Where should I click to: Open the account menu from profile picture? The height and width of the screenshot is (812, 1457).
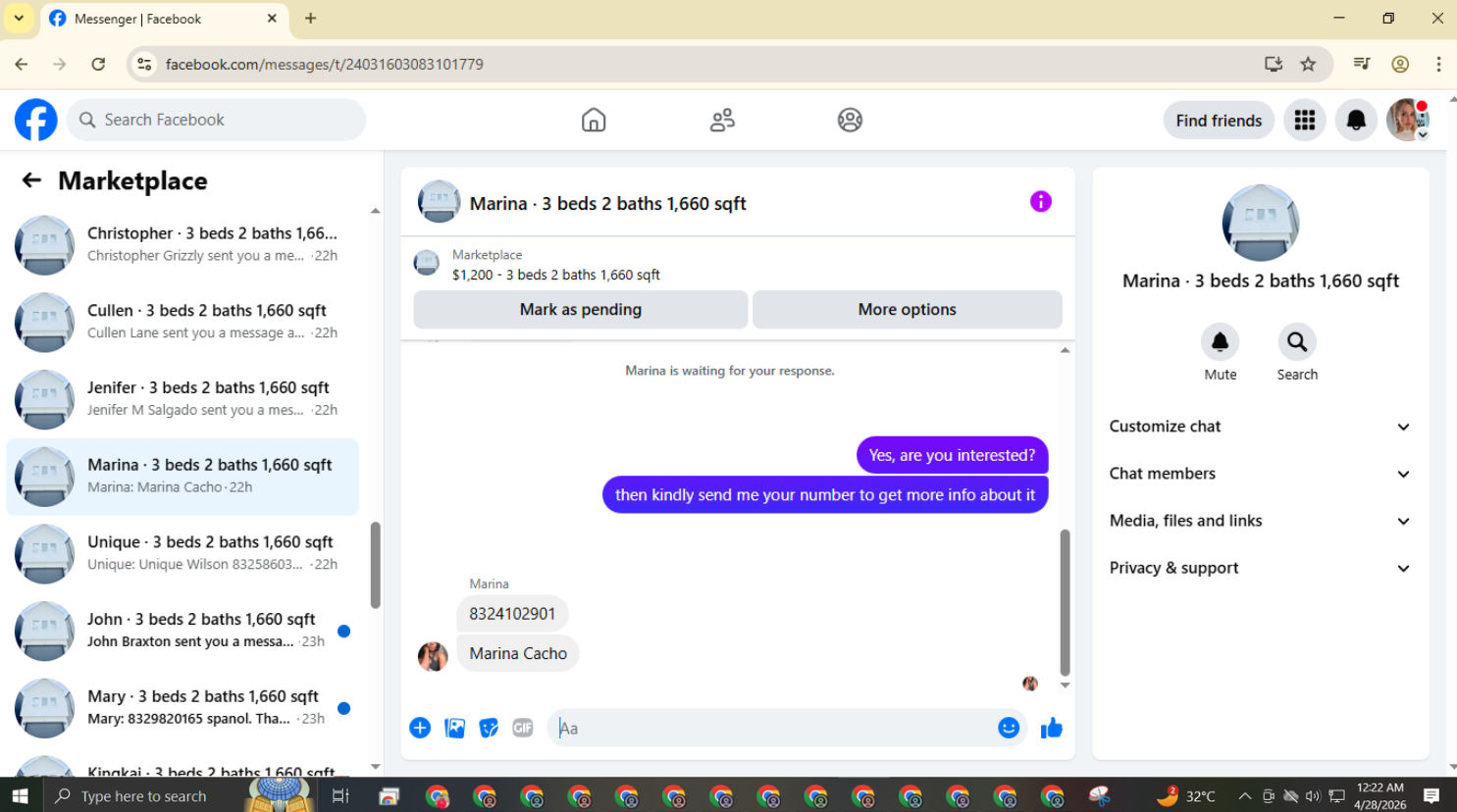(1408, 120)
